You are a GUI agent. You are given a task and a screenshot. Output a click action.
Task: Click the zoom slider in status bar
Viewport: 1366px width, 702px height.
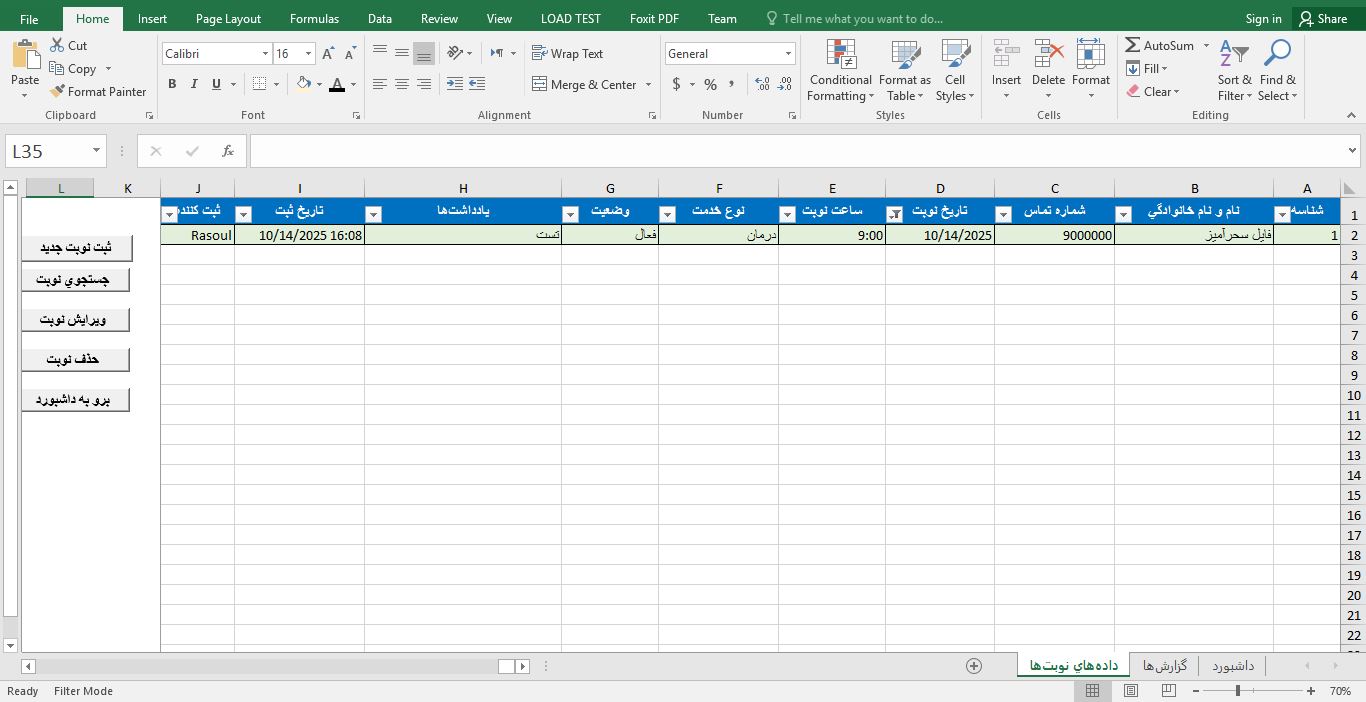click(1238, 691)
